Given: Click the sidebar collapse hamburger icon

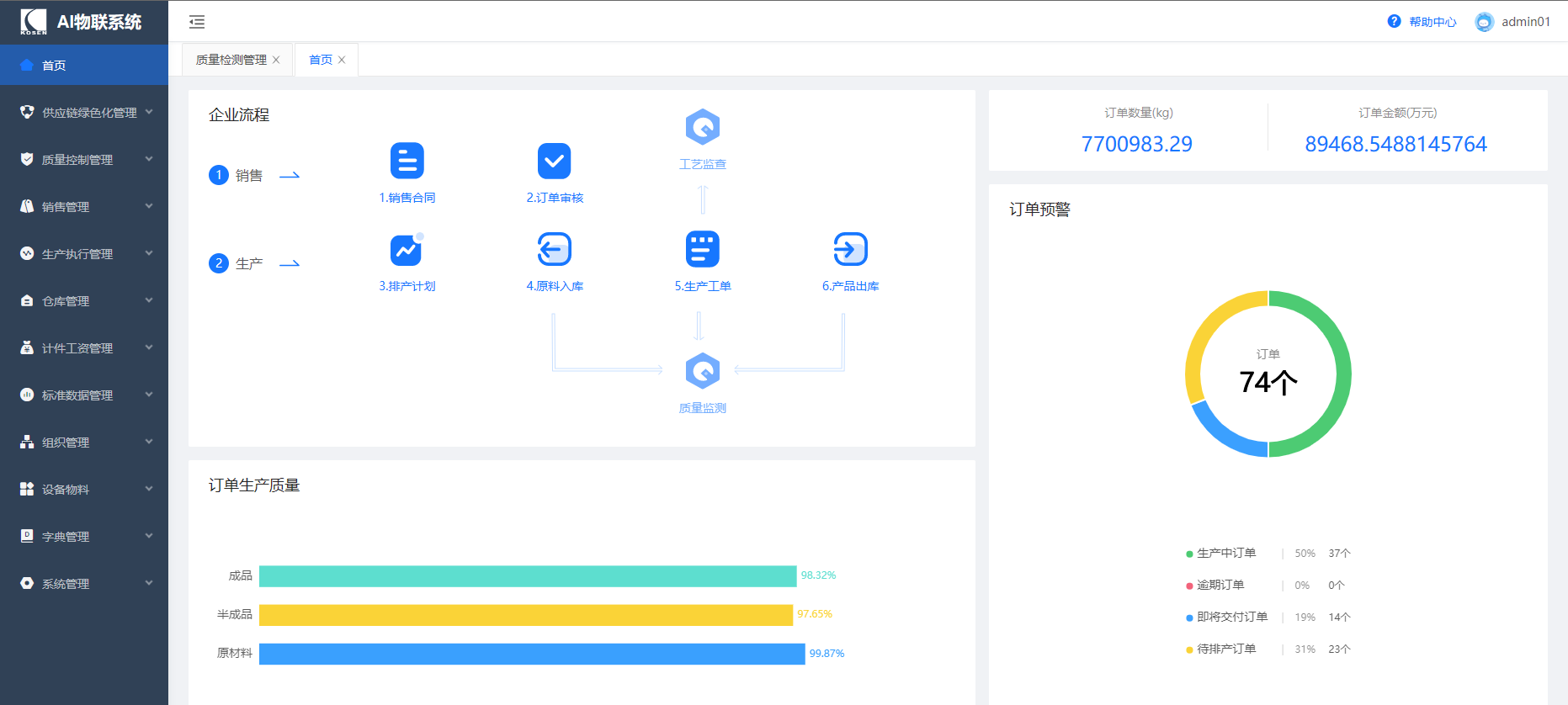Looking at the screenshot, I should click(x=197, y=22).
